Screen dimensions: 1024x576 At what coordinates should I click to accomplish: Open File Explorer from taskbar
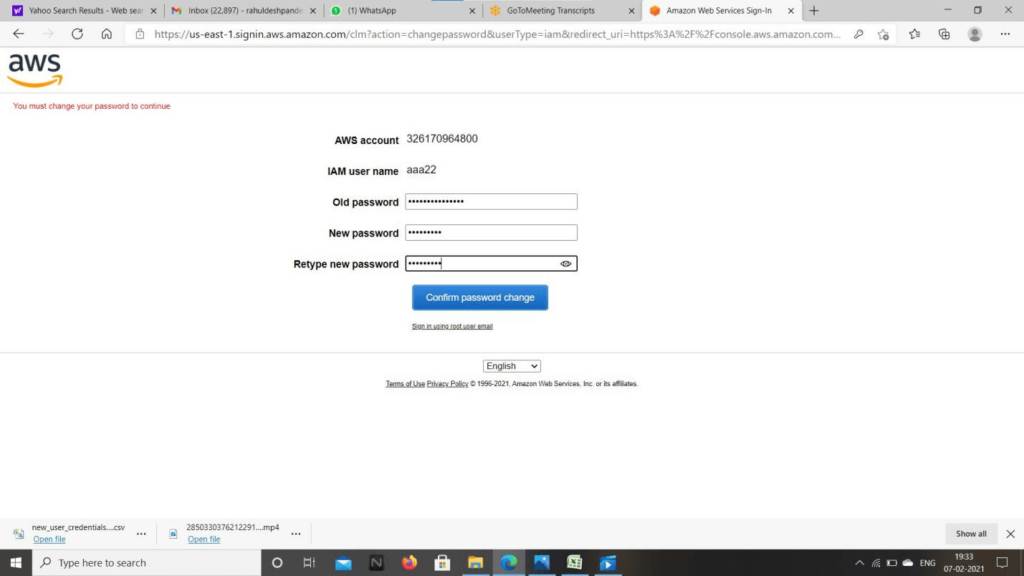pyautogui.click(x=475, y=562)
